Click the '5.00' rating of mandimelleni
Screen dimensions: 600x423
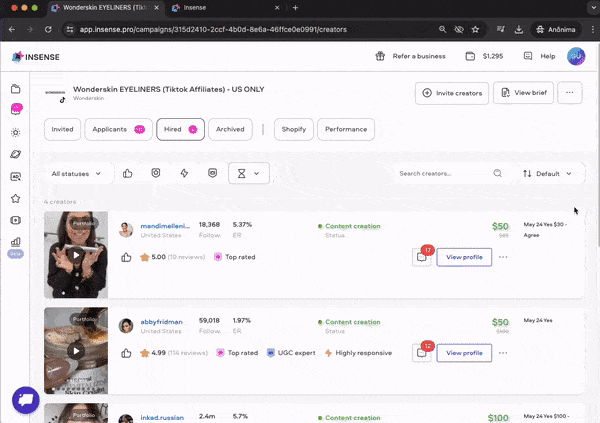158,257
